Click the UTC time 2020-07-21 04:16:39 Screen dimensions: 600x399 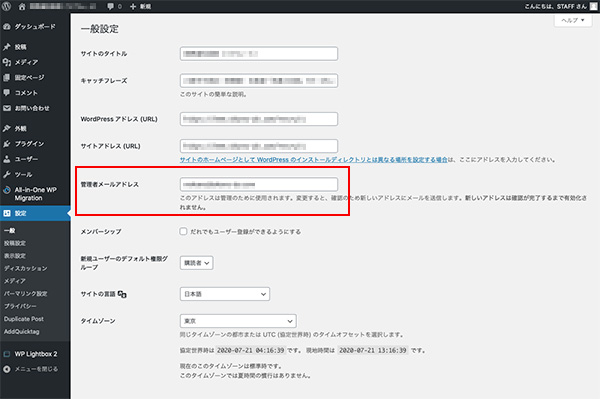tap(251, 350)
